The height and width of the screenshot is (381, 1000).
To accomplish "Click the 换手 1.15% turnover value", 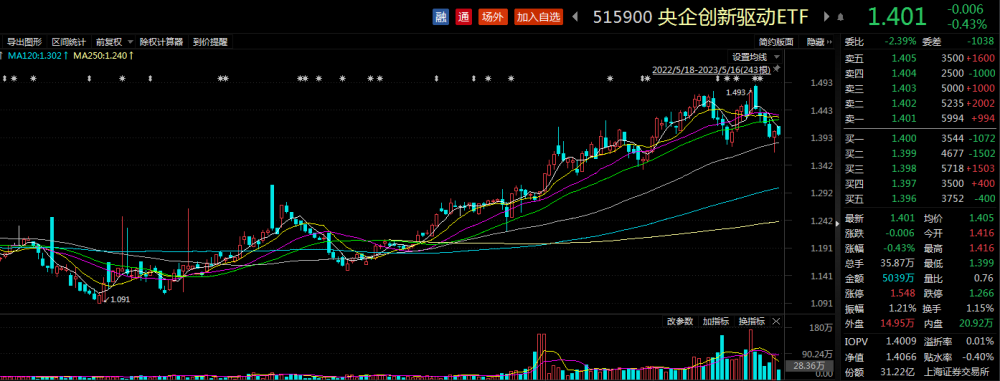I will pos(979,309).
